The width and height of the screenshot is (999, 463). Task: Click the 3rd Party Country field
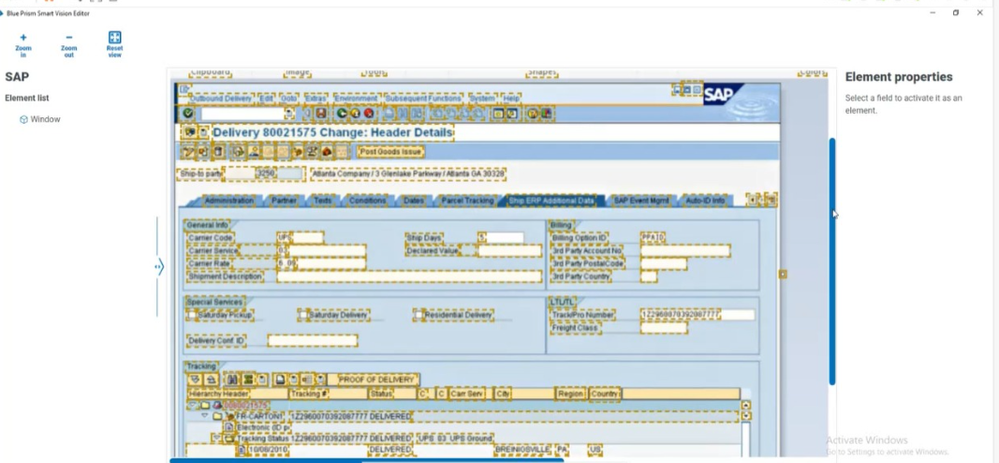click(649, 276)
